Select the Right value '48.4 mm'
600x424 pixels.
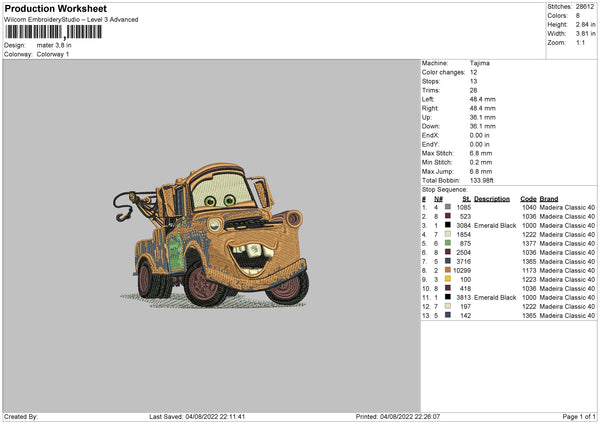click(483, 108)
